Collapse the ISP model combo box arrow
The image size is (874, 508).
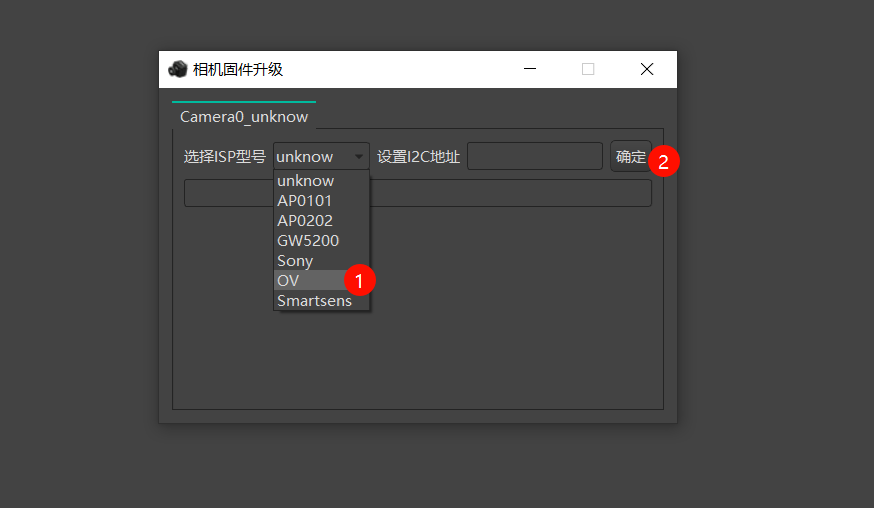point(358,157)
